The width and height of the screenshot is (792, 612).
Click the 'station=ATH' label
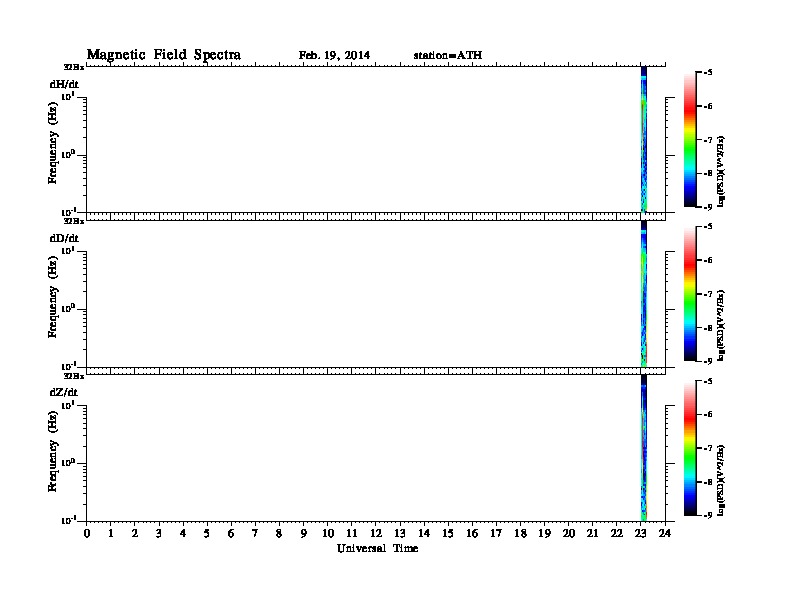pos(448,55)
